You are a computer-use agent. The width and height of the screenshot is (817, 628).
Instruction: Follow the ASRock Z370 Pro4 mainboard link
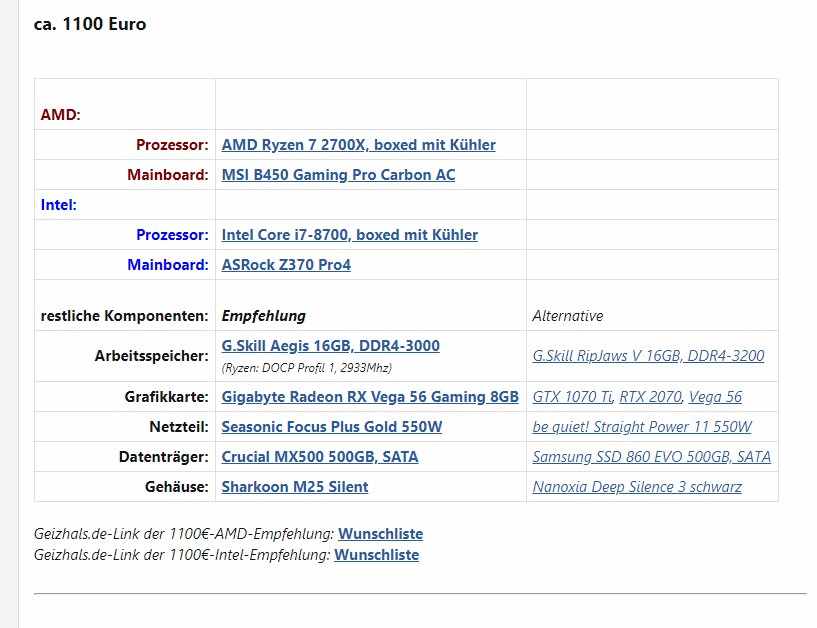click(x=286, y=265)
